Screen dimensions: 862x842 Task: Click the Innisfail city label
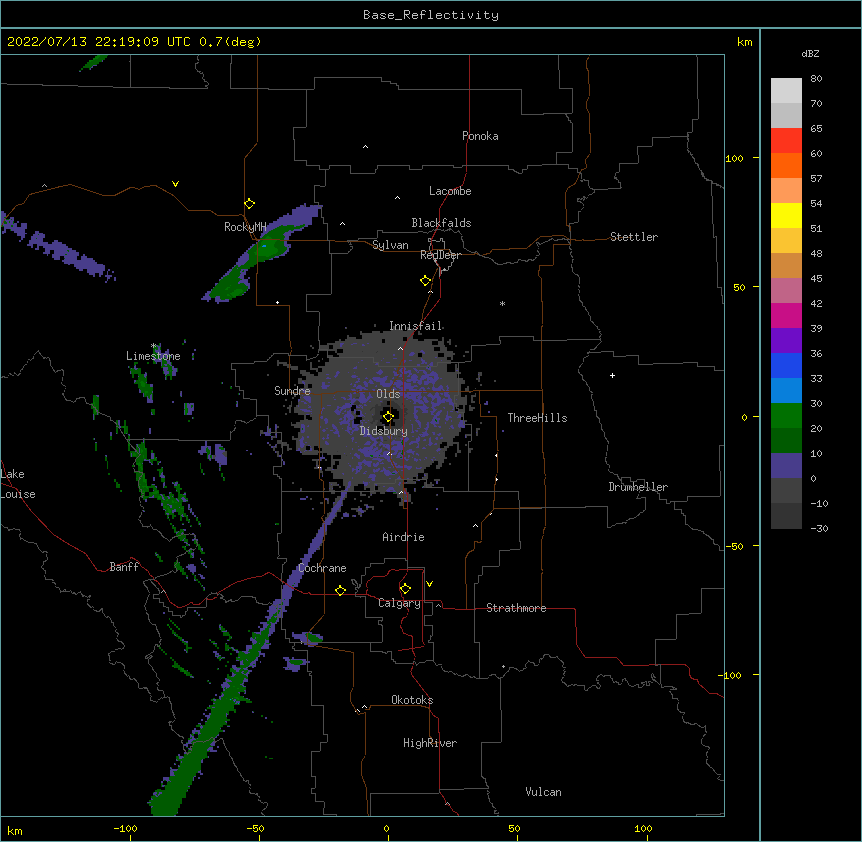[415, 326]
